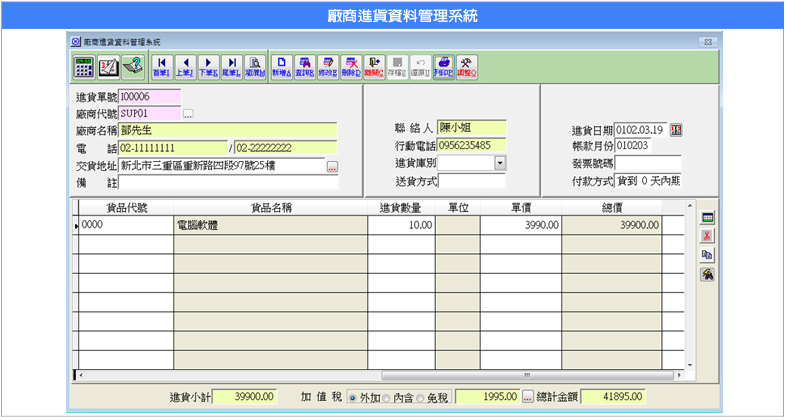
Task: Click the 列印 (print) toolbar icon
Action: [x=443, y=67]
